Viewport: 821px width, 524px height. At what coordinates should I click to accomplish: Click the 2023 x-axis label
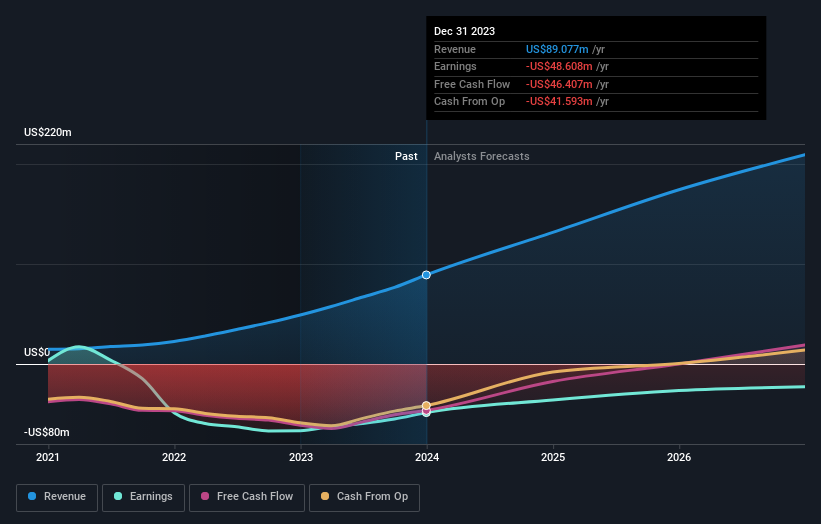(x=301, y=457)
